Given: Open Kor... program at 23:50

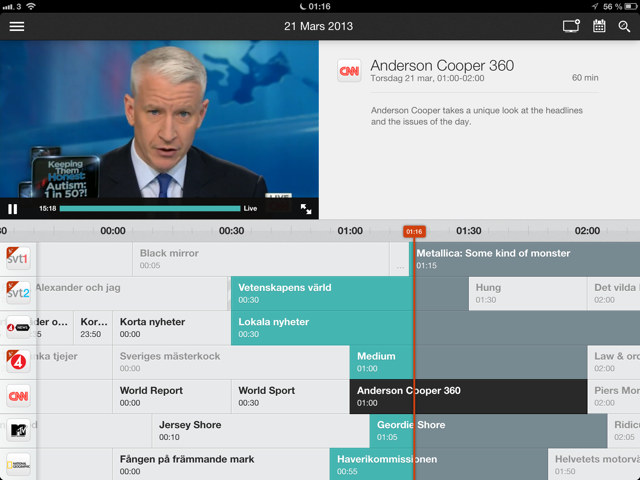Looking at the screenshot, I should click(93, 327).
